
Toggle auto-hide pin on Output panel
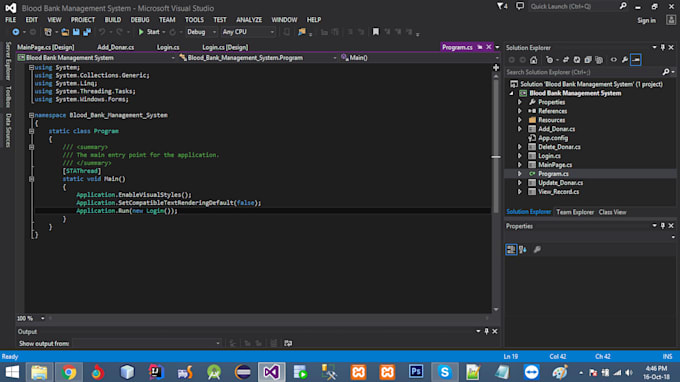click(487, 331)
